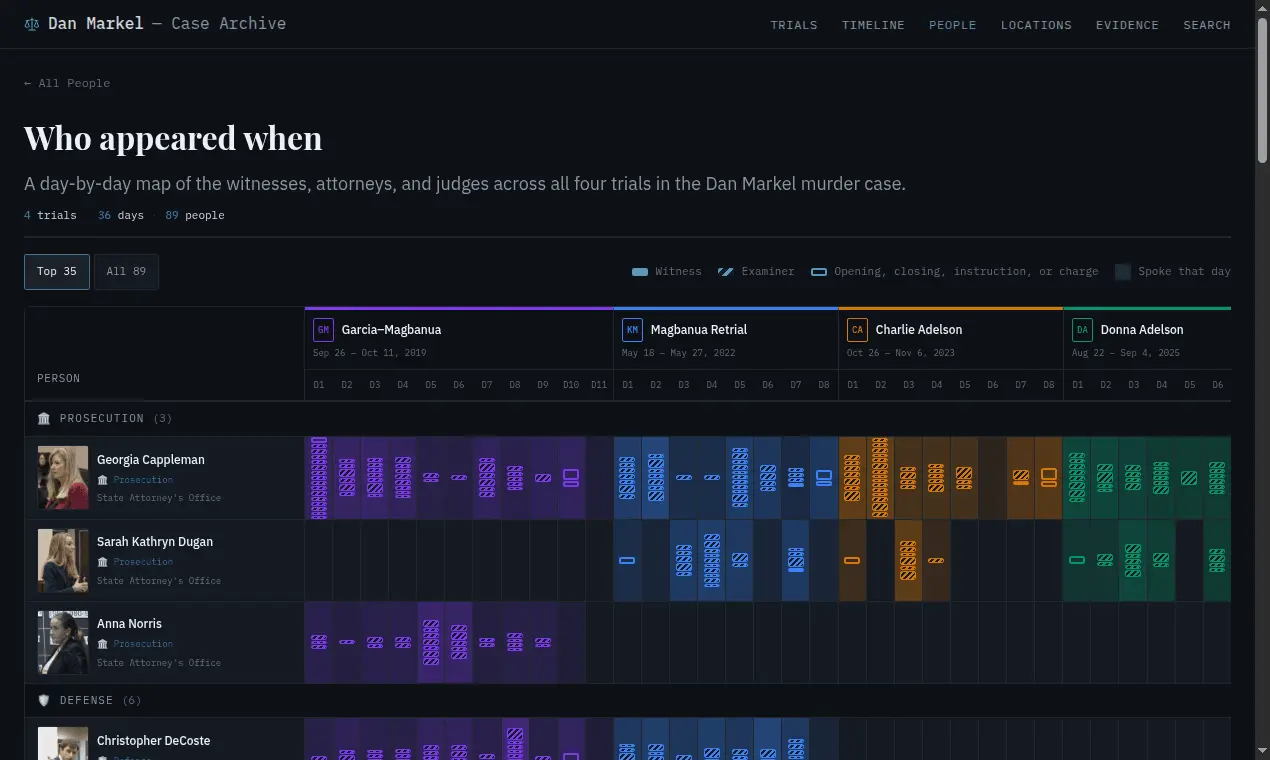Open Sarah Kathryn Dugan's Charlie Adelson D3 cell

point(908,560)
